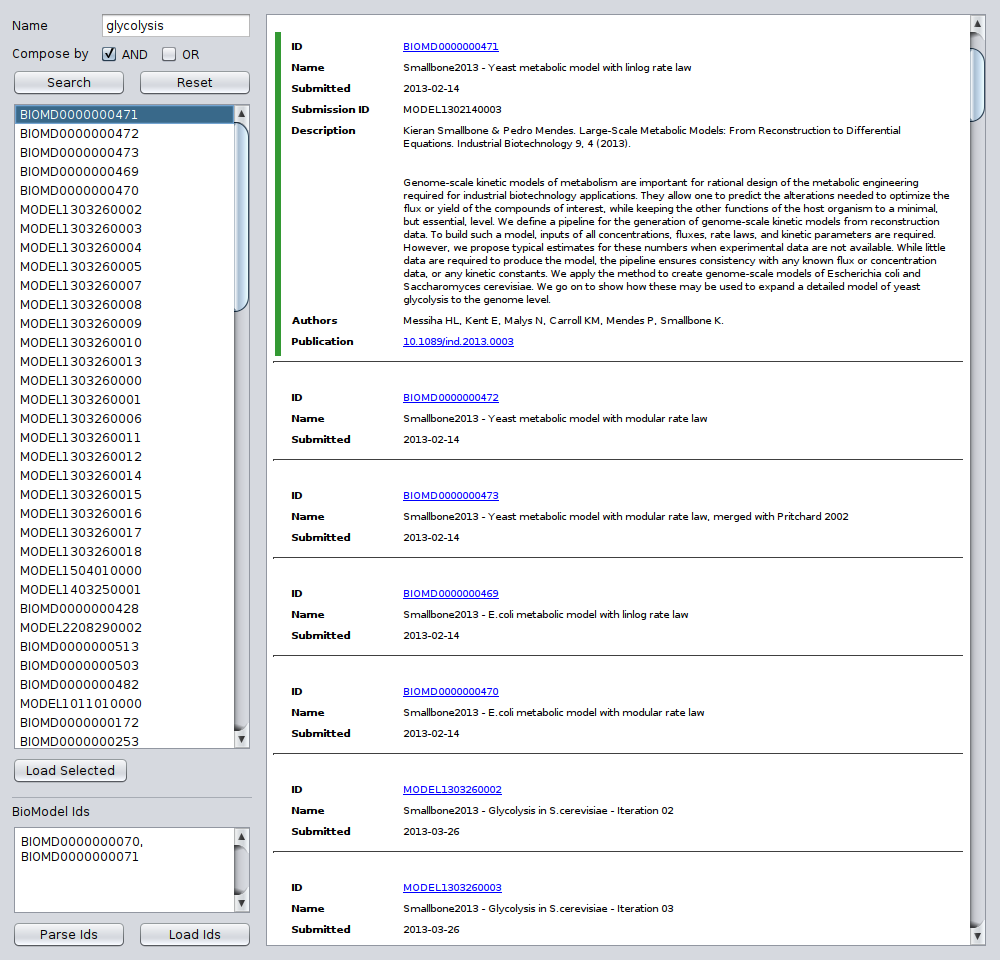Select BIOMD0000000428 in the model list

pyautogui.click(x=124, y=609)
